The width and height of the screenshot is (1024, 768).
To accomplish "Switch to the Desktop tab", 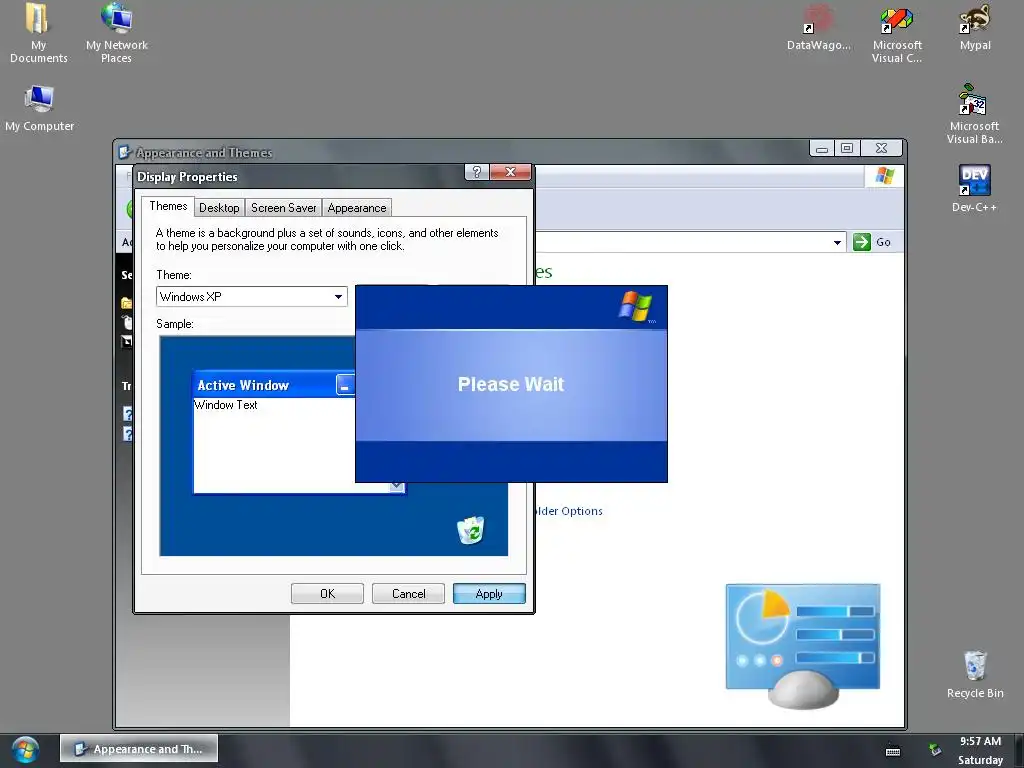I will (219, 208).
